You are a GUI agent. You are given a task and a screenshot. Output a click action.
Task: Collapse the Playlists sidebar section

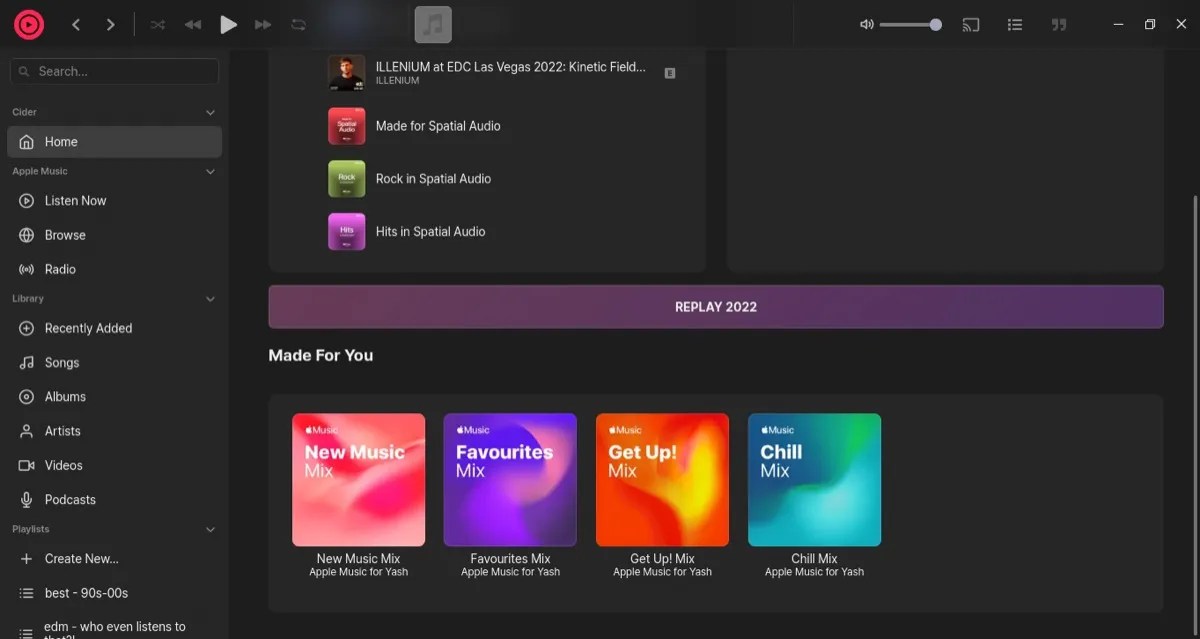coord(210,529)
